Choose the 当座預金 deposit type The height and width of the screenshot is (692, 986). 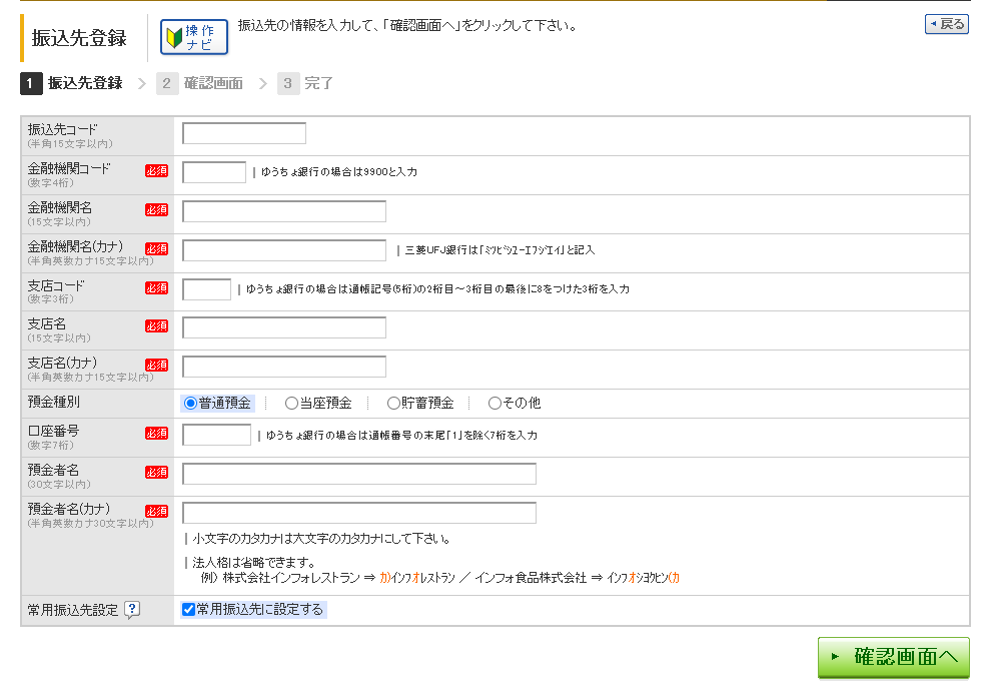291,403
